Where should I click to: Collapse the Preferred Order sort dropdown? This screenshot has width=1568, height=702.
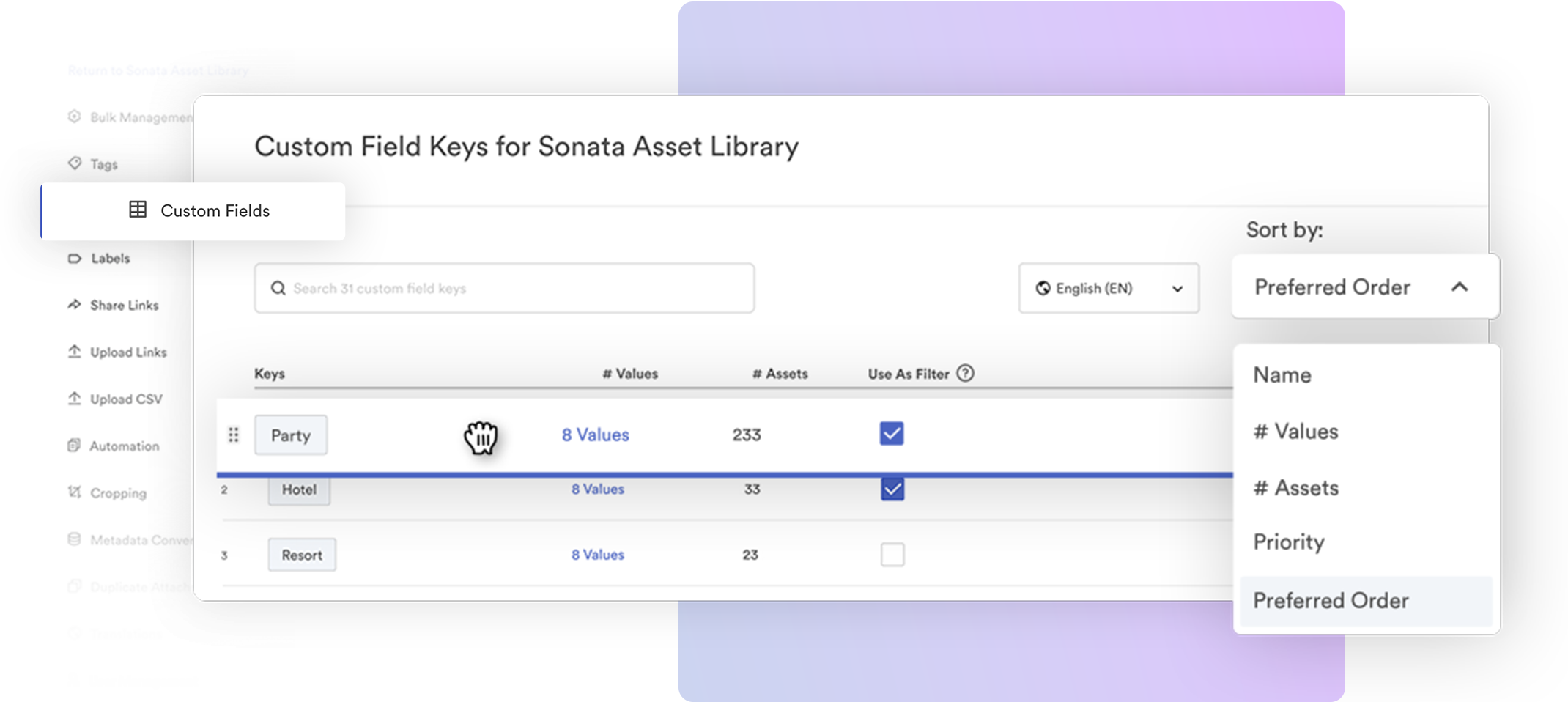click(1366, 287)
